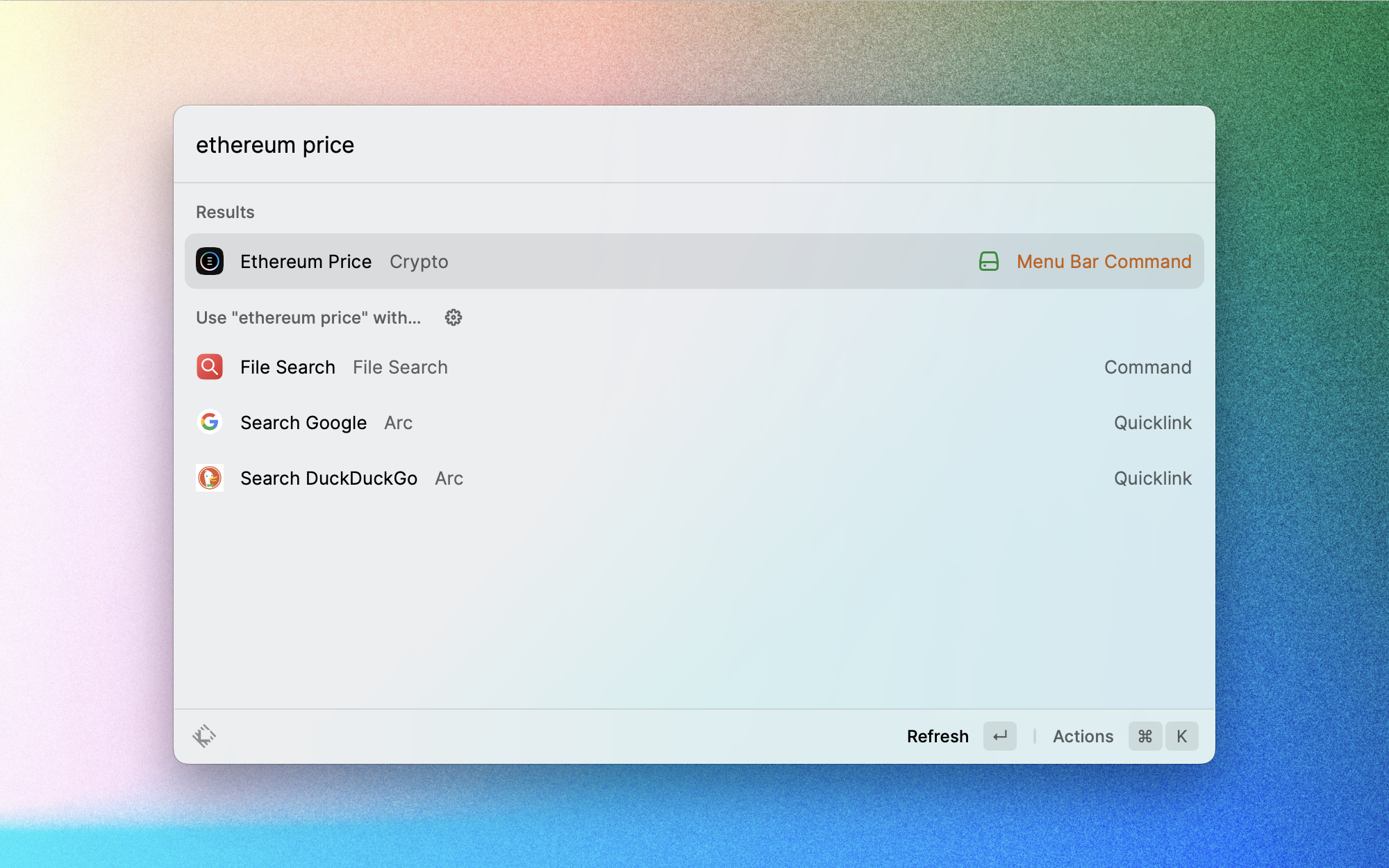This screenshot has width=1389, height=868.
Task: Click the green menu bar command icon
Action: click(x=988, y=262)
